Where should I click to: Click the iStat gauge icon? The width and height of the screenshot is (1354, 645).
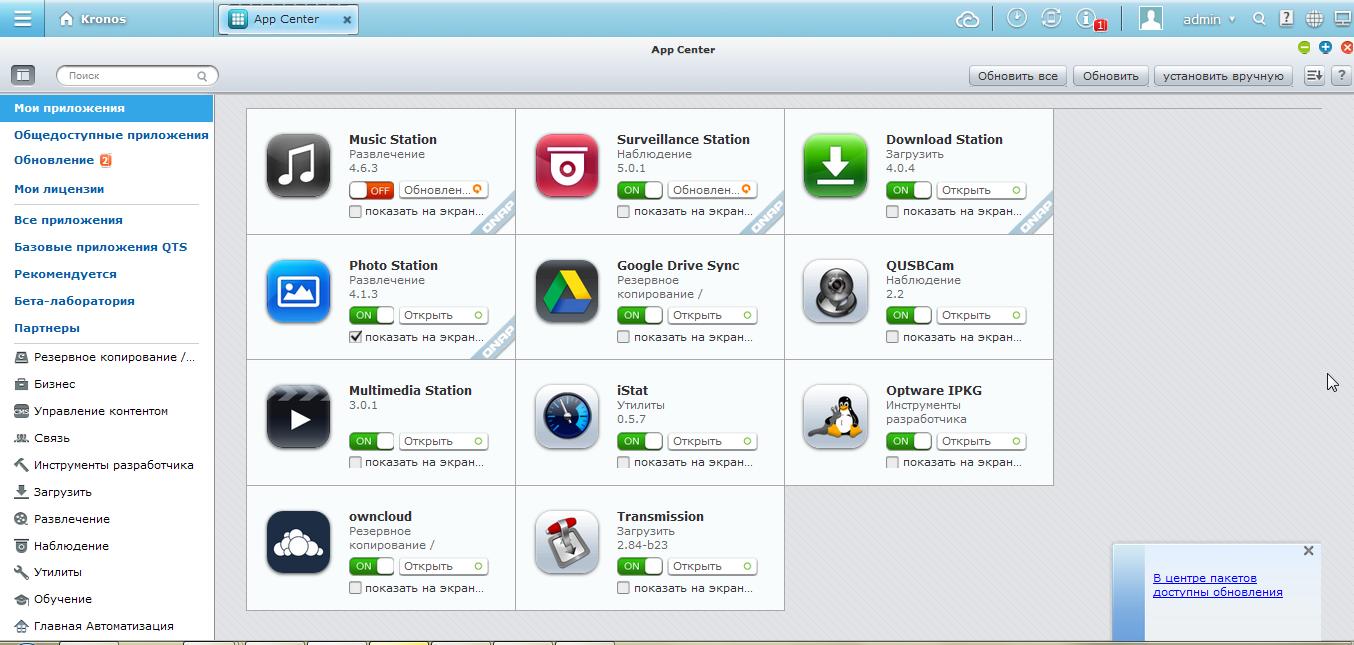pyautogui.click(x=567, y=417)
